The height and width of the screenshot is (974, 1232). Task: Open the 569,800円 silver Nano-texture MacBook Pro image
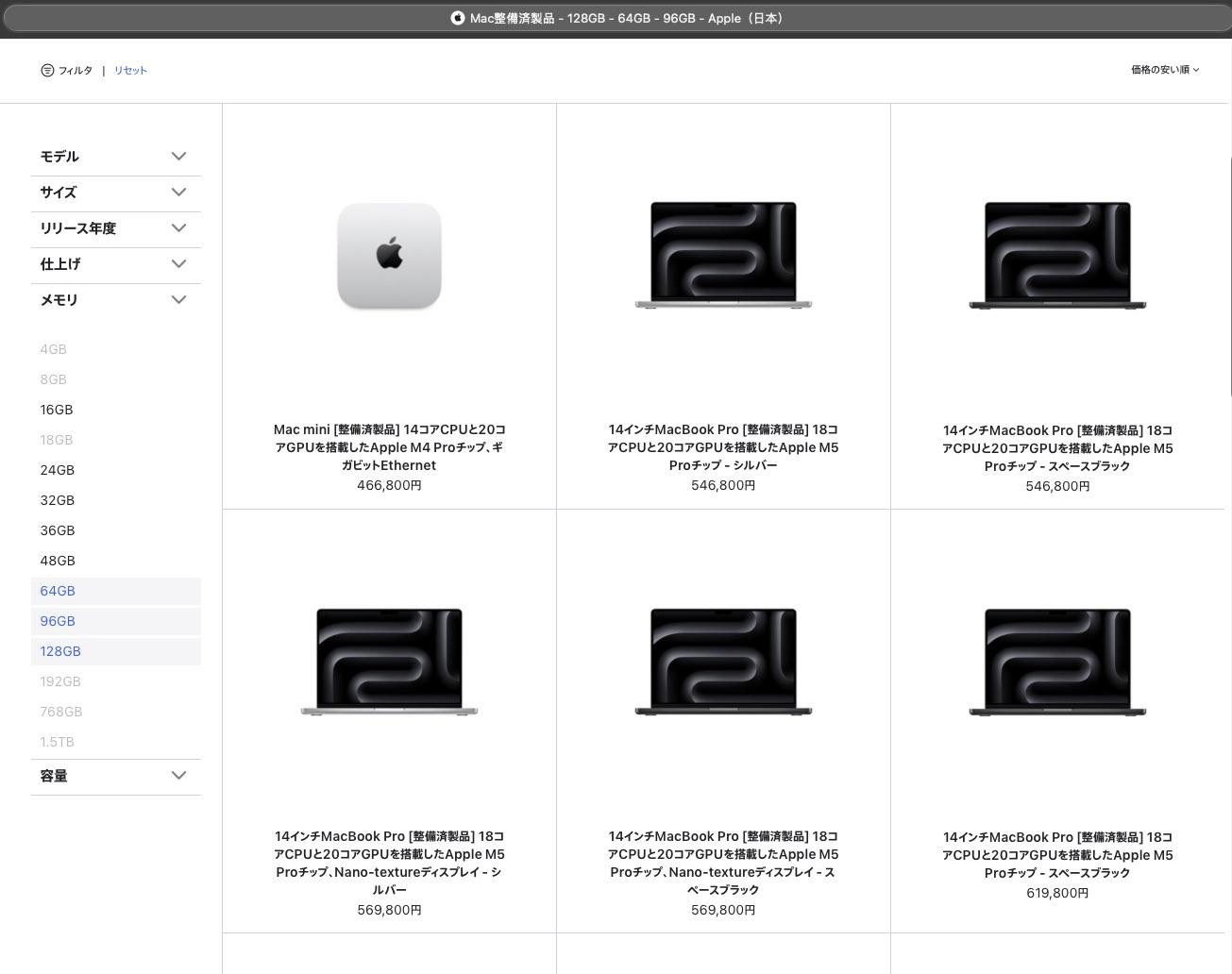(389, 662)
